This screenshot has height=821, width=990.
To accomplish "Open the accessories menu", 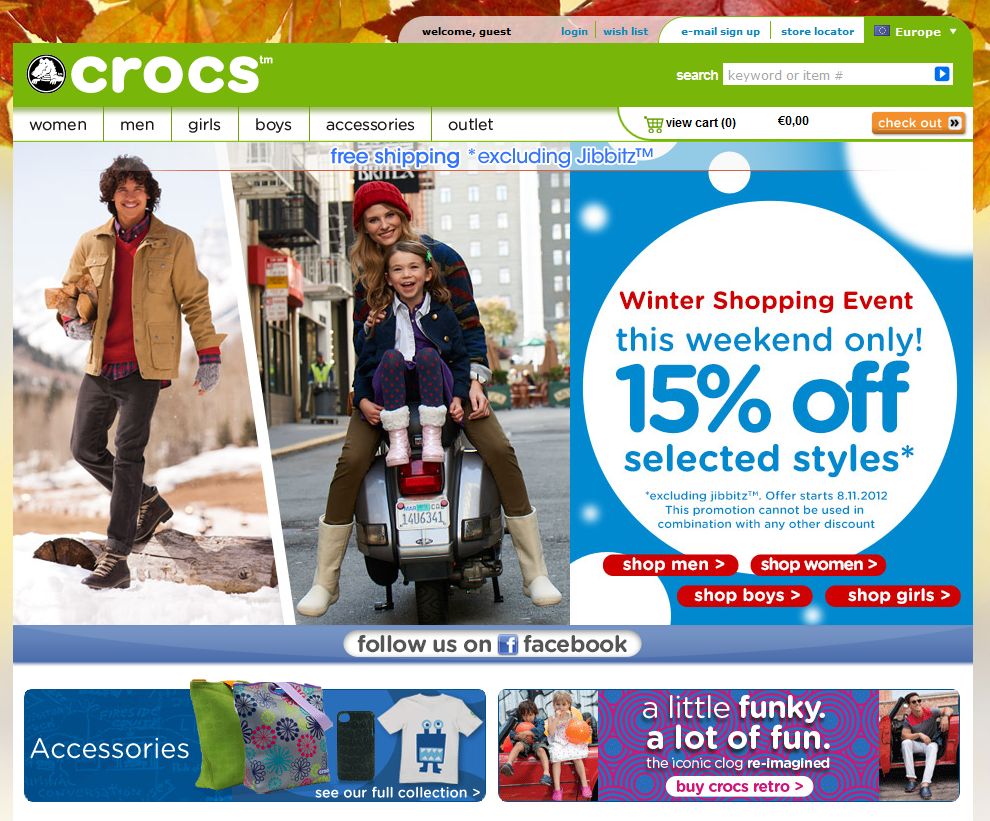I will click(x=370, y=124).
